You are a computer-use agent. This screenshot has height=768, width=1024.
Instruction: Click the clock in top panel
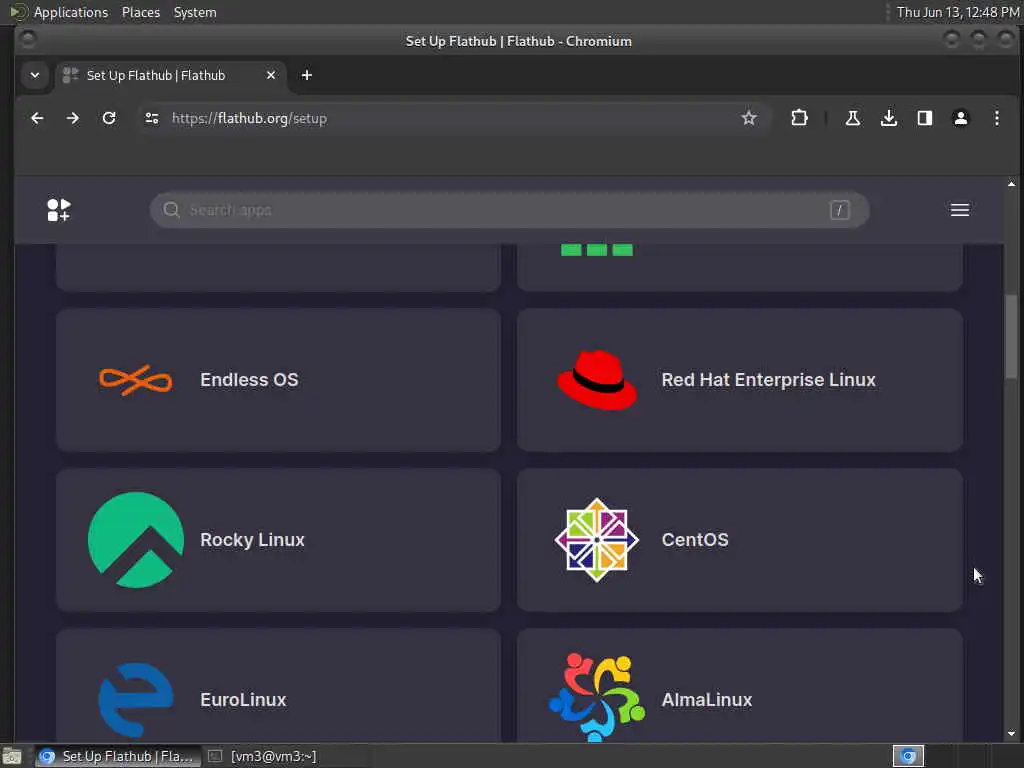957,12
